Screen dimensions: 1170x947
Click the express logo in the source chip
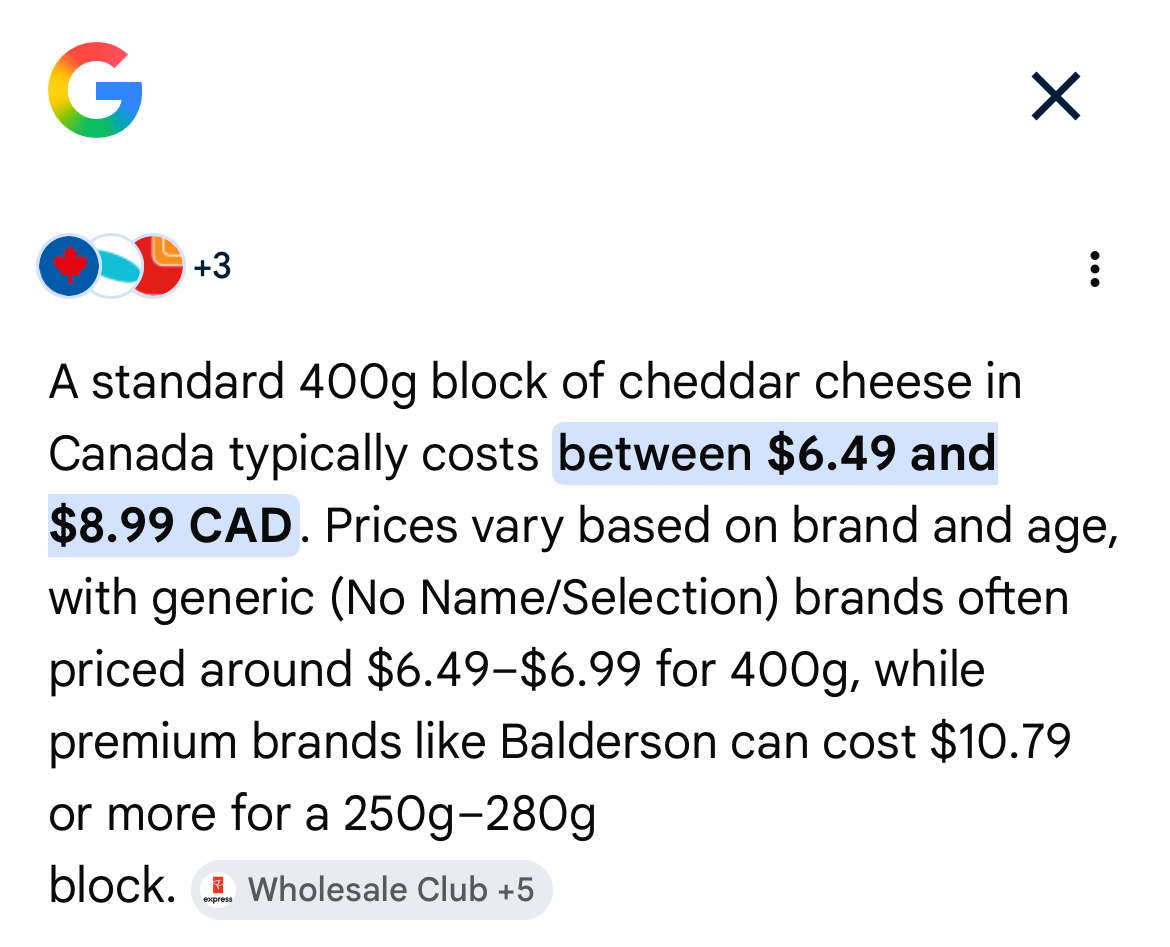click(218, 889)
